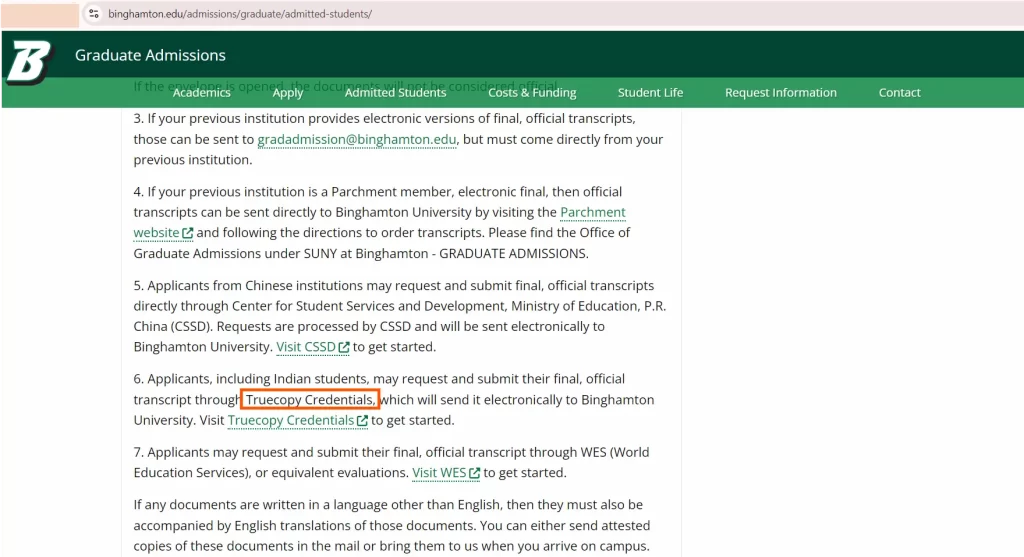Click the Binghamton B logo

tap(29, 63)
